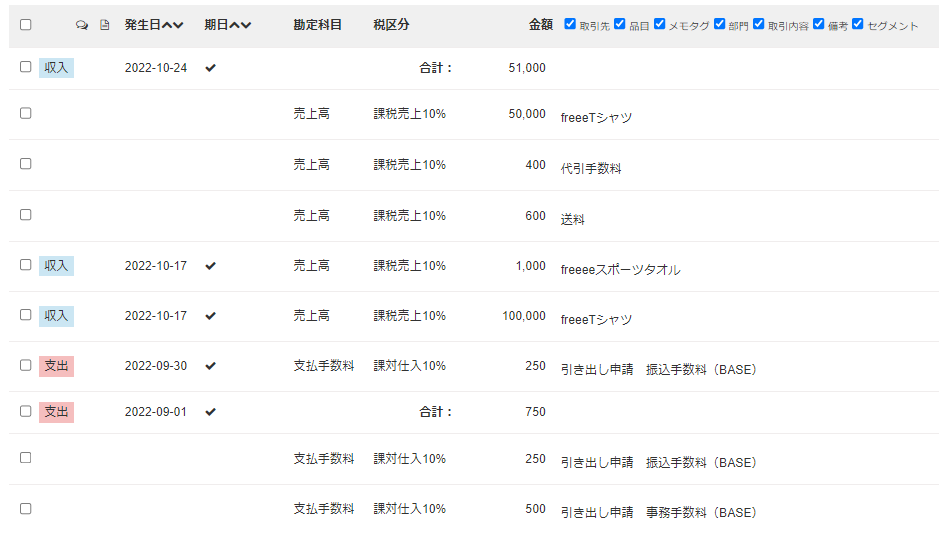
Task: Select the 2022-10-24 合計 51,000 row checkbox
Action: pos(25,67)
